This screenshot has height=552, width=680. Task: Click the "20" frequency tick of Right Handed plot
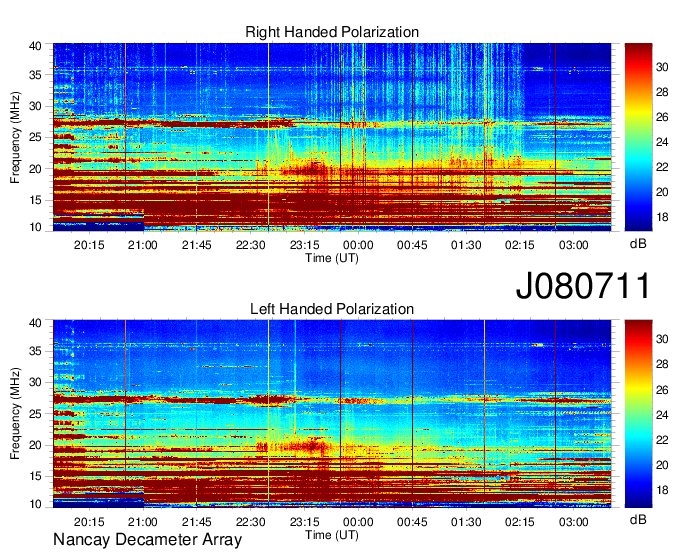click(x=35, y=169)
